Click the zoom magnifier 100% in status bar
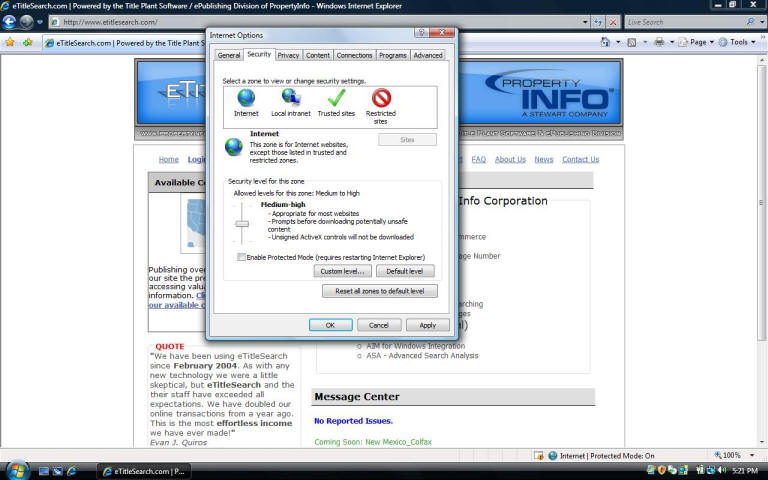768x480 pixels. coord(727,456)
